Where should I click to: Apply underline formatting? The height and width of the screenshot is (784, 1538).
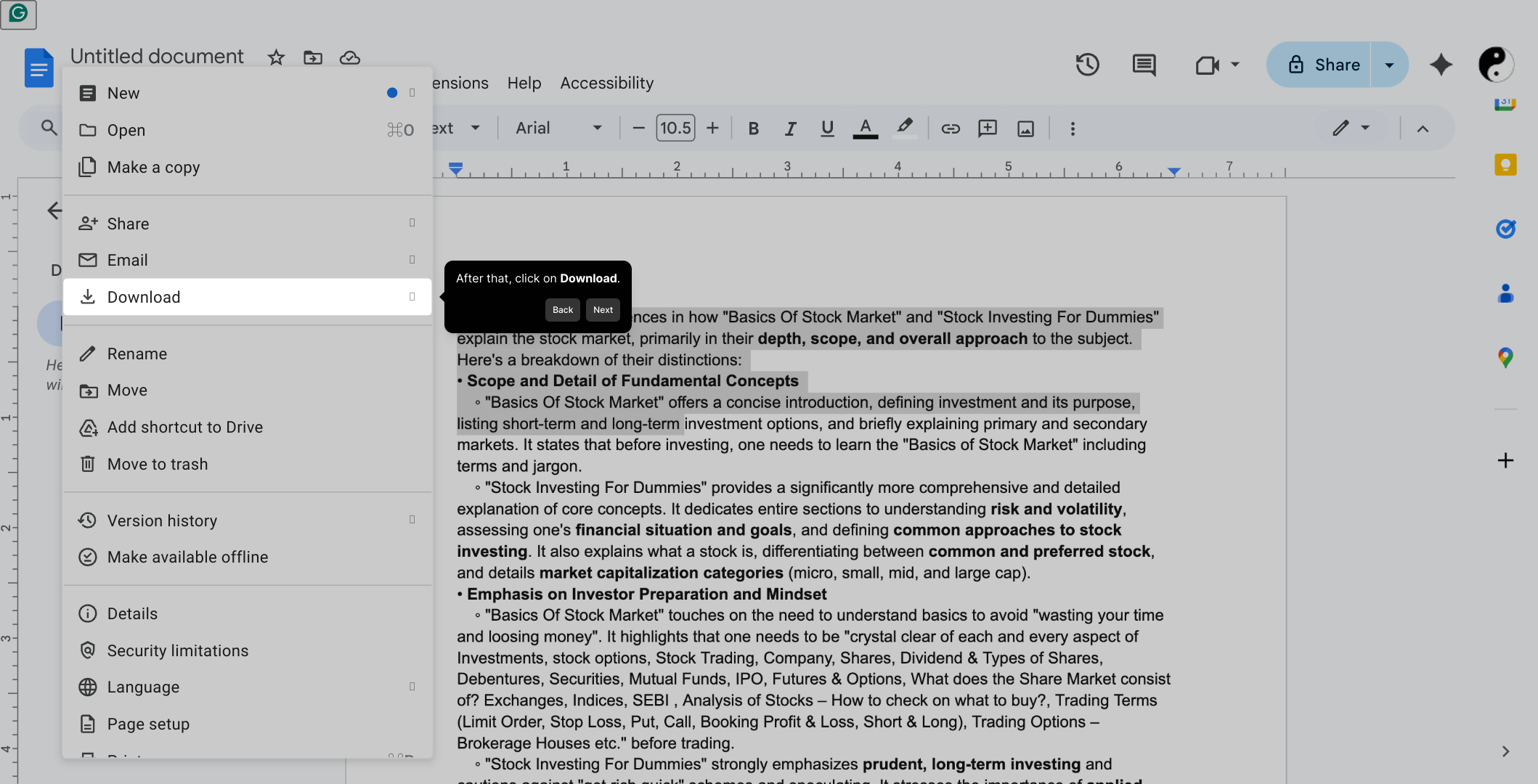click(827, 128)
